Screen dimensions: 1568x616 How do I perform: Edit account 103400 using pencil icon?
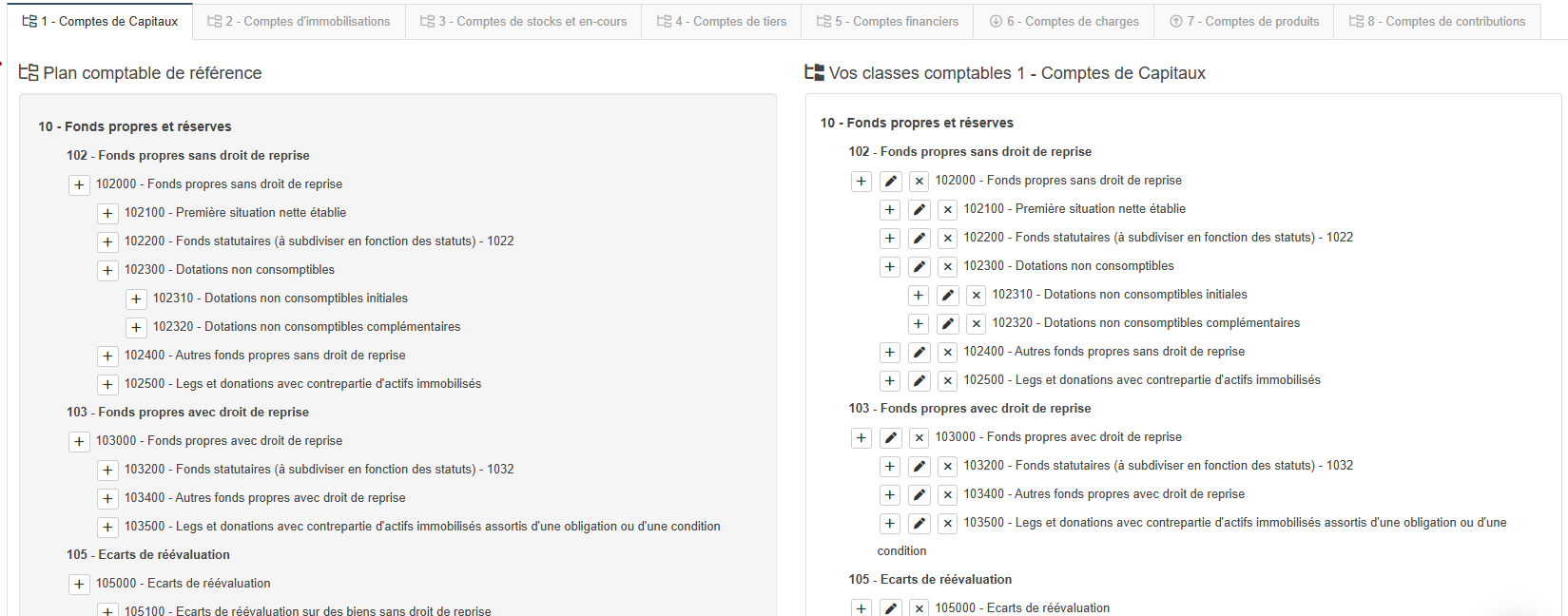(919, 495)
